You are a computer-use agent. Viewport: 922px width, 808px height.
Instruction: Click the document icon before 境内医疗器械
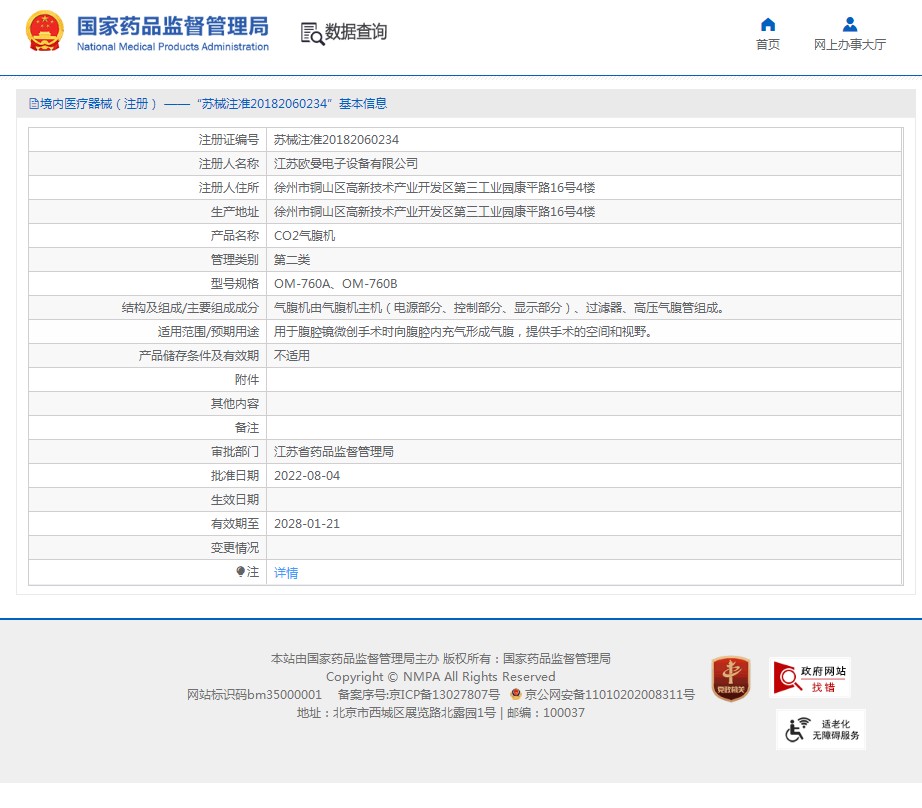34,104
